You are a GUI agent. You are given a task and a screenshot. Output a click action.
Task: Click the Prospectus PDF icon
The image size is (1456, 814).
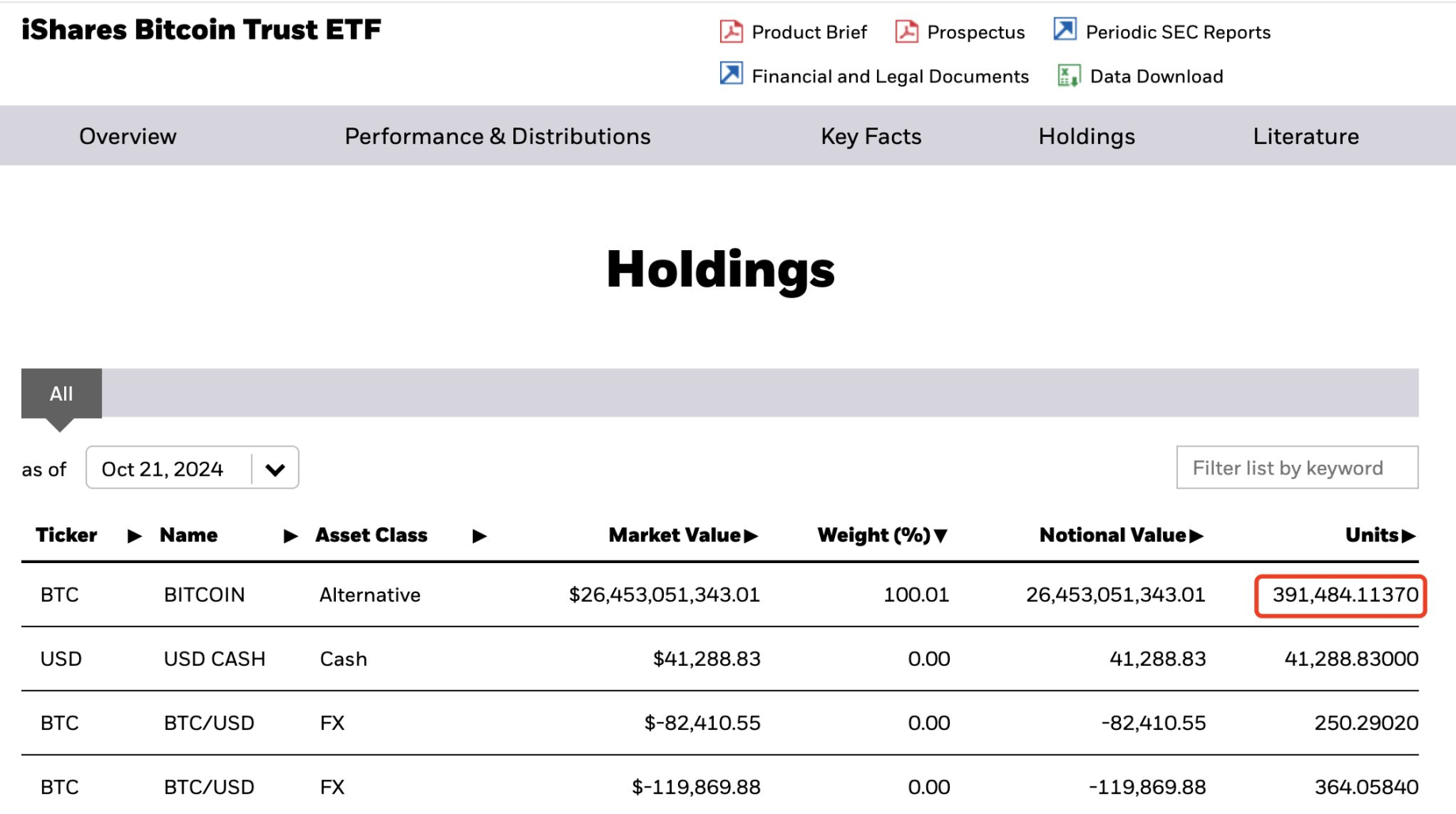(906, 32)
